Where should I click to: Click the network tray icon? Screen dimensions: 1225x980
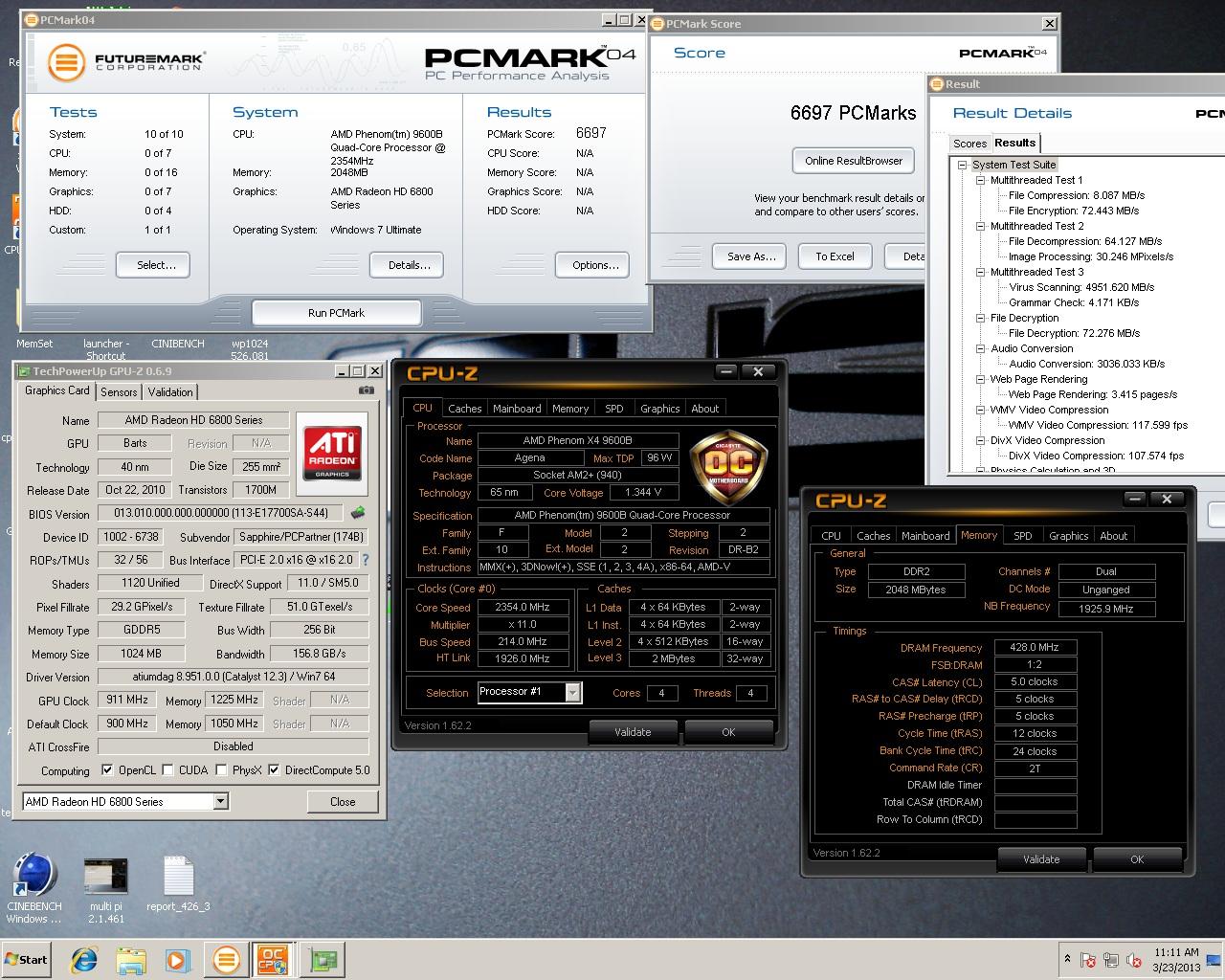point(1111,960)
